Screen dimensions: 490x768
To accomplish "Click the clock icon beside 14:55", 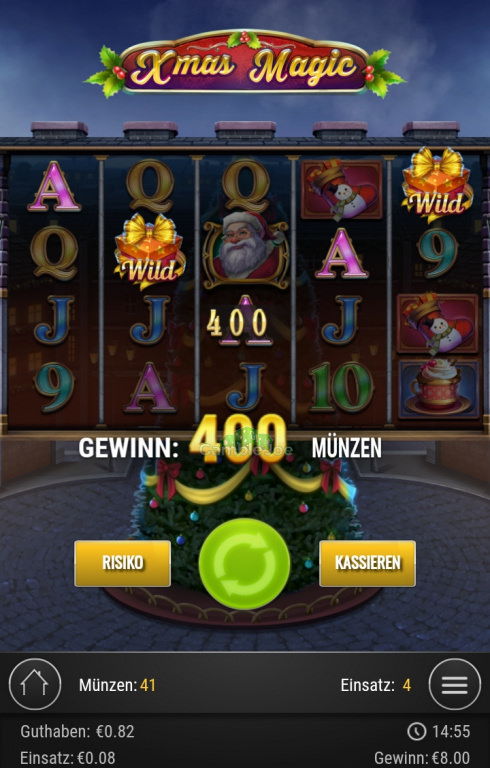I will pyautogui.click(x=416, y=732).
